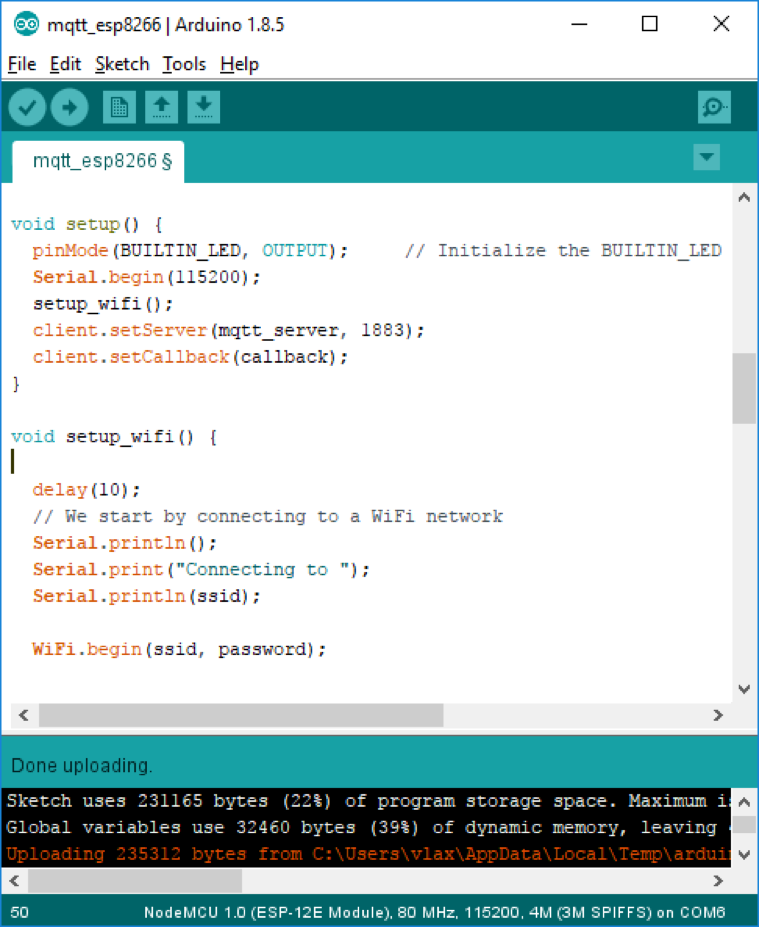Click the 'Uploading 235312 bytes' console line
759x927 pixels.
pyautogui.click(x=368, y=854)
